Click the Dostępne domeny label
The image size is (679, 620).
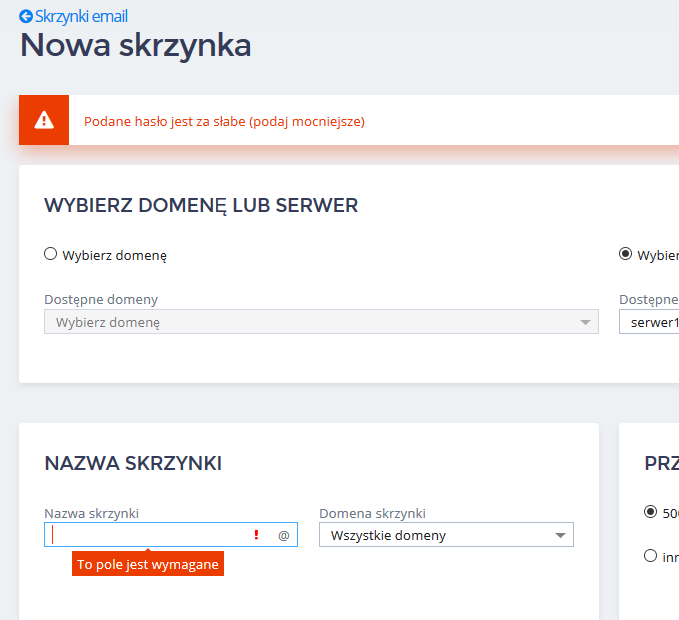101,300
